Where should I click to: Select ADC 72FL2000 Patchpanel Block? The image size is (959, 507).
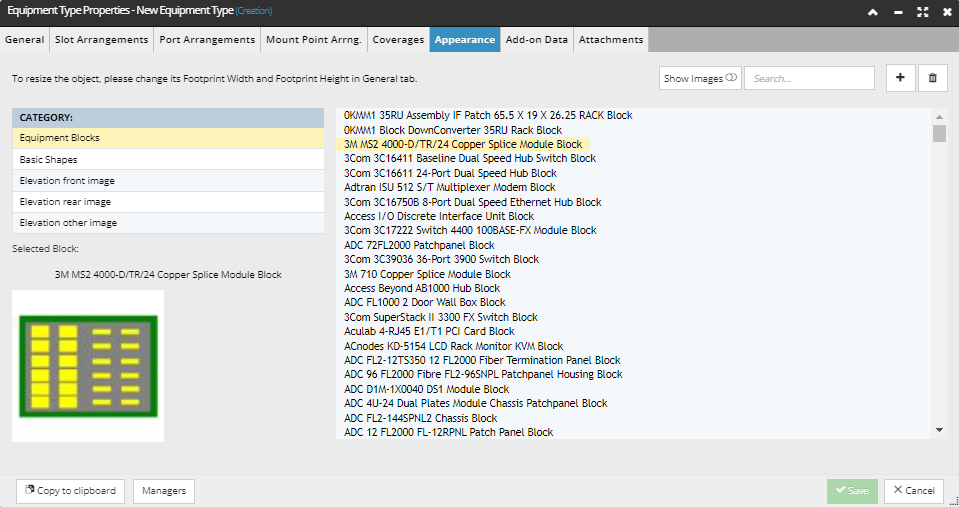click(x=419, y=245)
